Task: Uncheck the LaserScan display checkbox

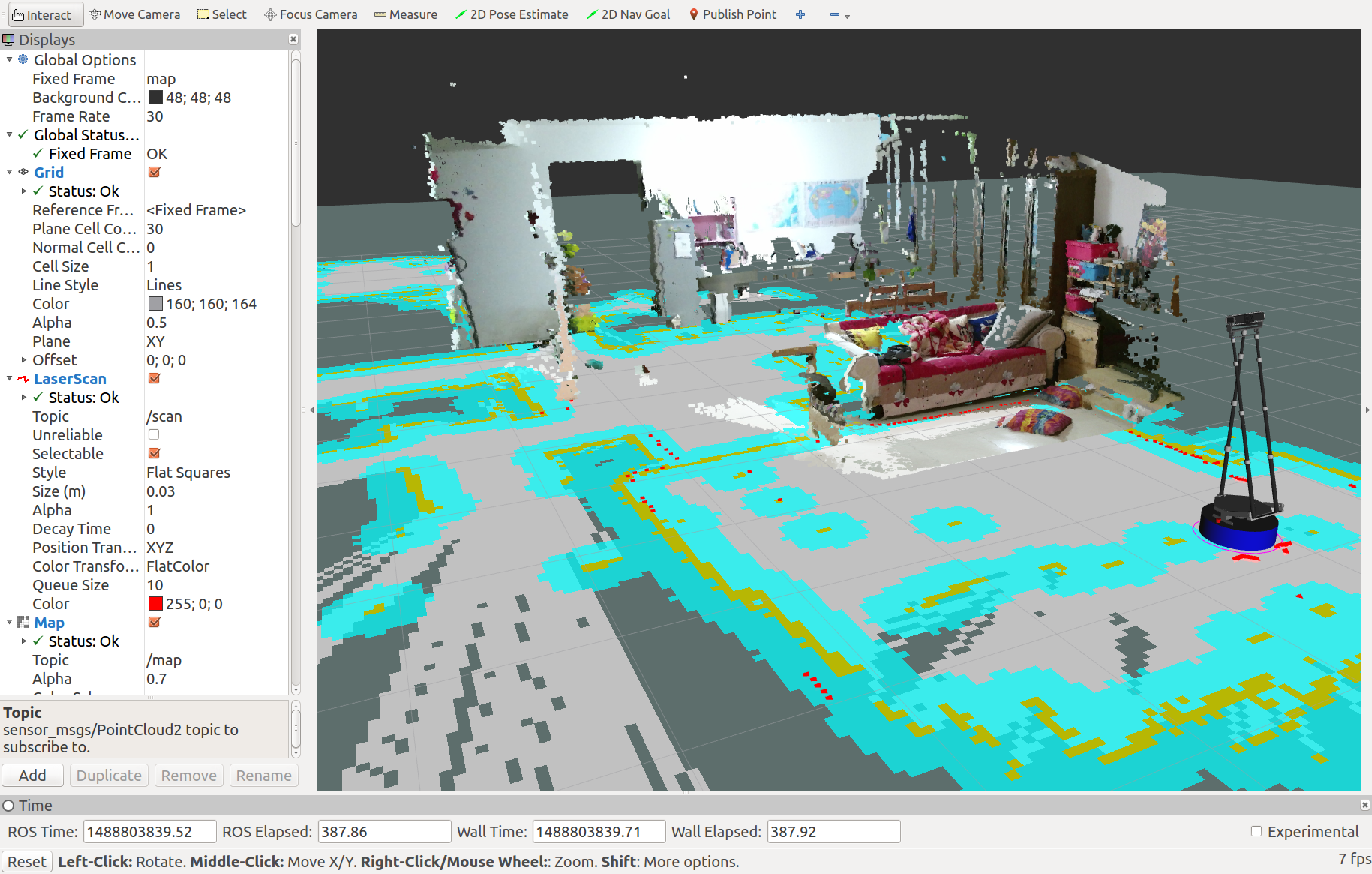Action: [x=155, y=378]
